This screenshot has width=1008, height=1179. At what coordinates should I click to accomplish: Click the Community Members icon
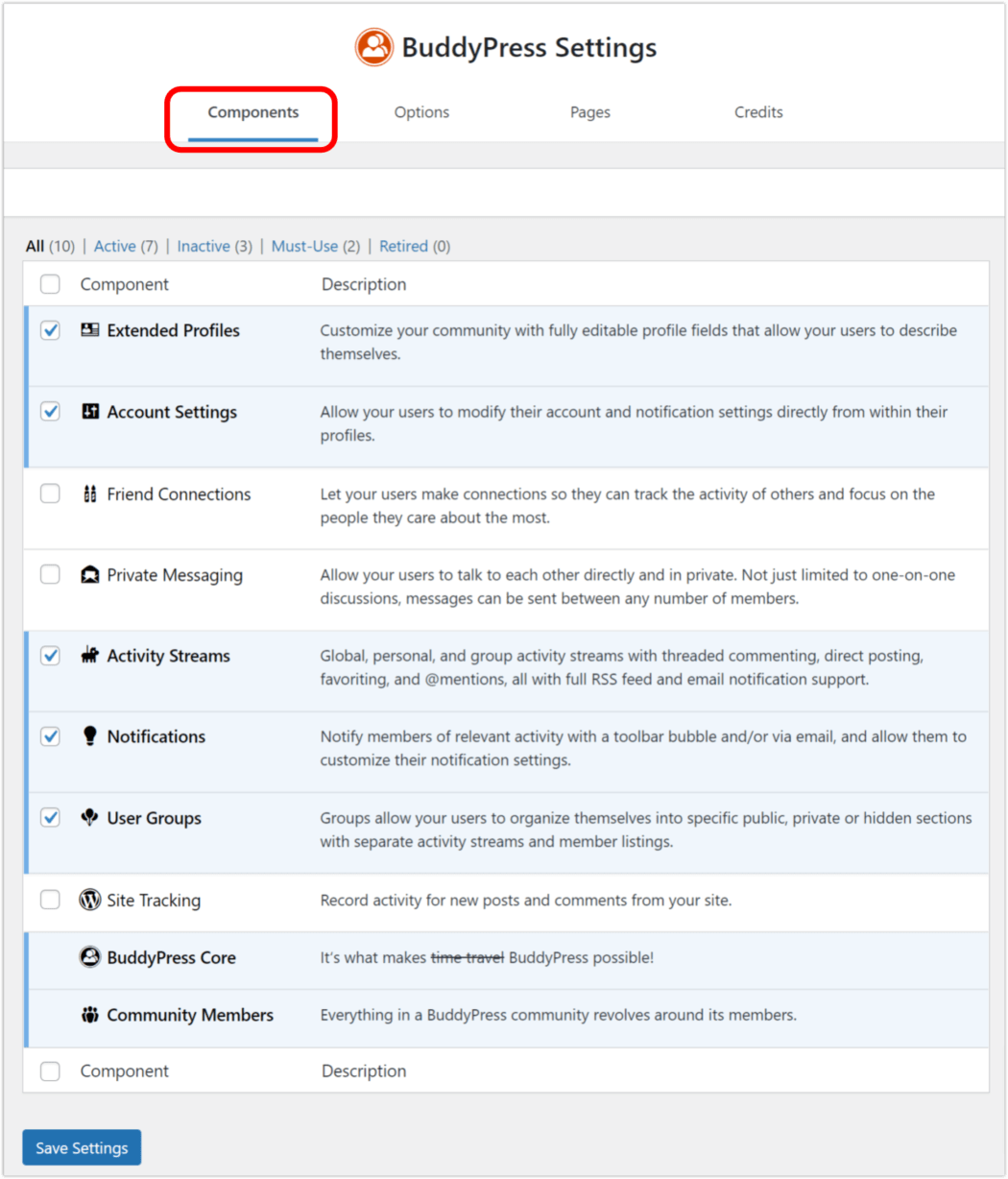90,1015
